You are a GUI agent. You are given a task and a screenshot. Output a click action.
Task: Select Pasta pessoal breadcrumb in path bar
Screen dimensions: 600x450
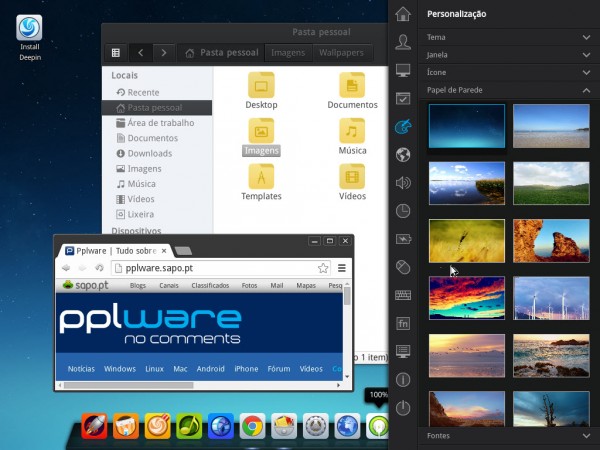pos(222,53)
